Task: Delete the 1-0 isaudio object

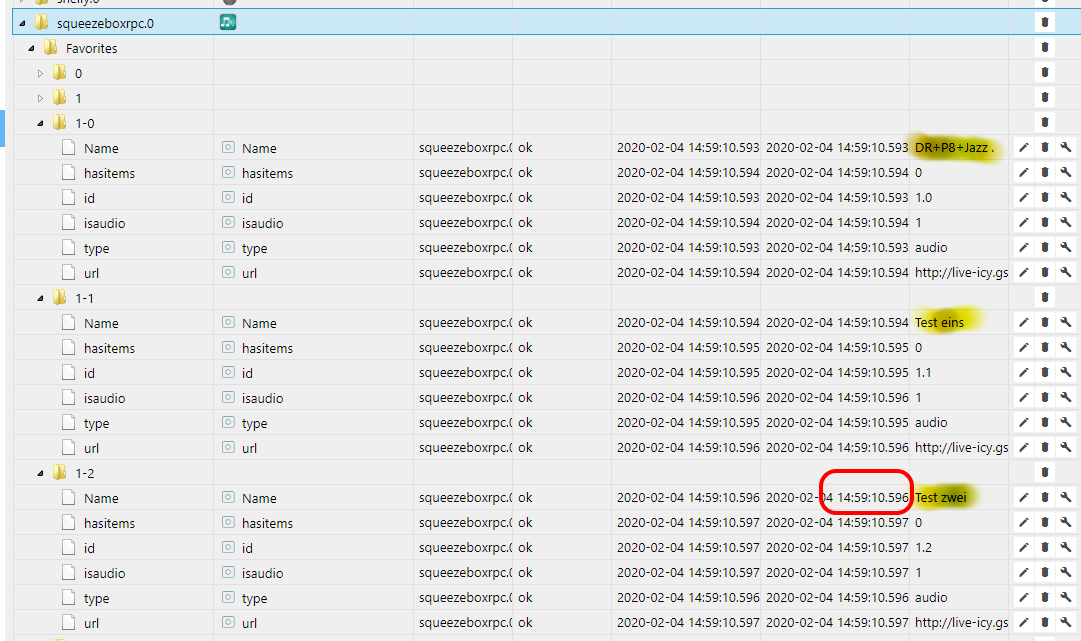Action: click(1044, 222)
